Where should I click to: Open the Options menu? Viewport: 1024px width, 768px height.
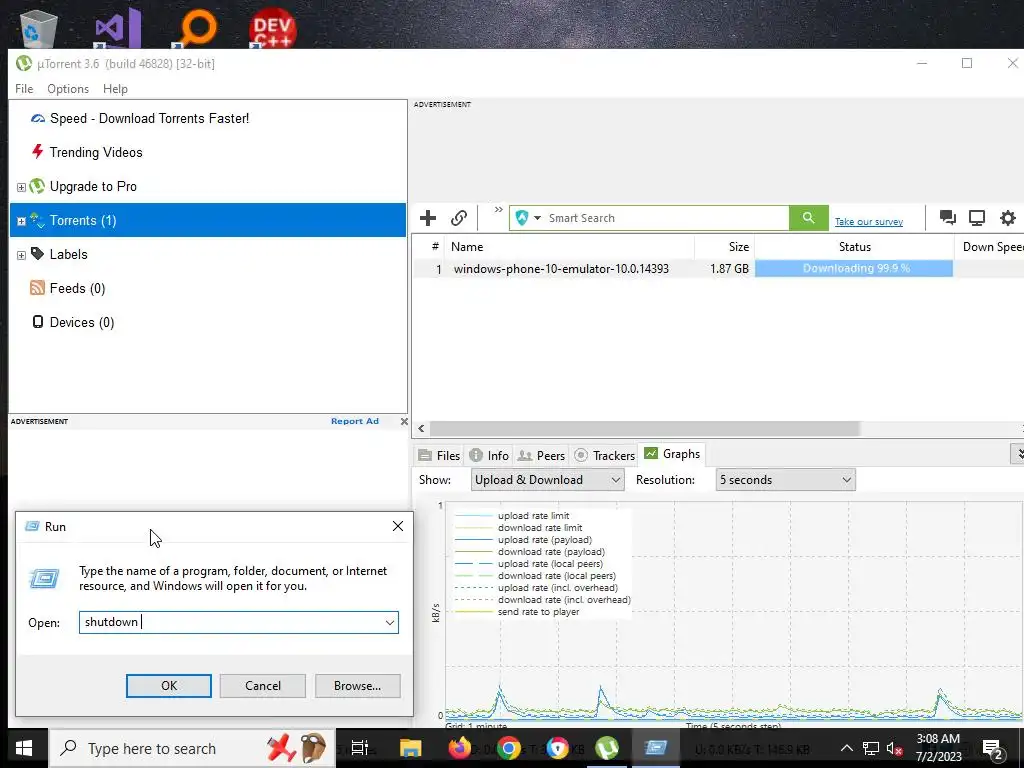click(68, 89)
